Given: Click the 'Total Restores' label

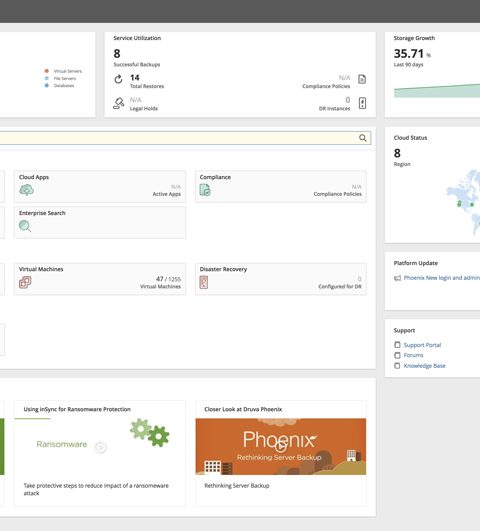Looking at the screenshot, I should [147, 86].
